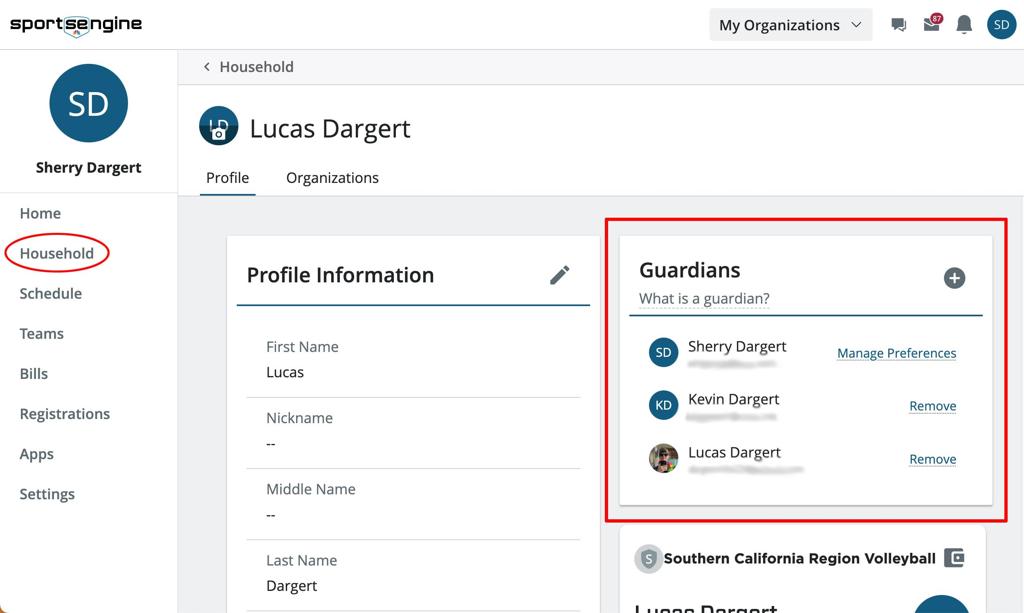Select the Profile tab
Screen dimensions: 1024x613
(227, 178)
